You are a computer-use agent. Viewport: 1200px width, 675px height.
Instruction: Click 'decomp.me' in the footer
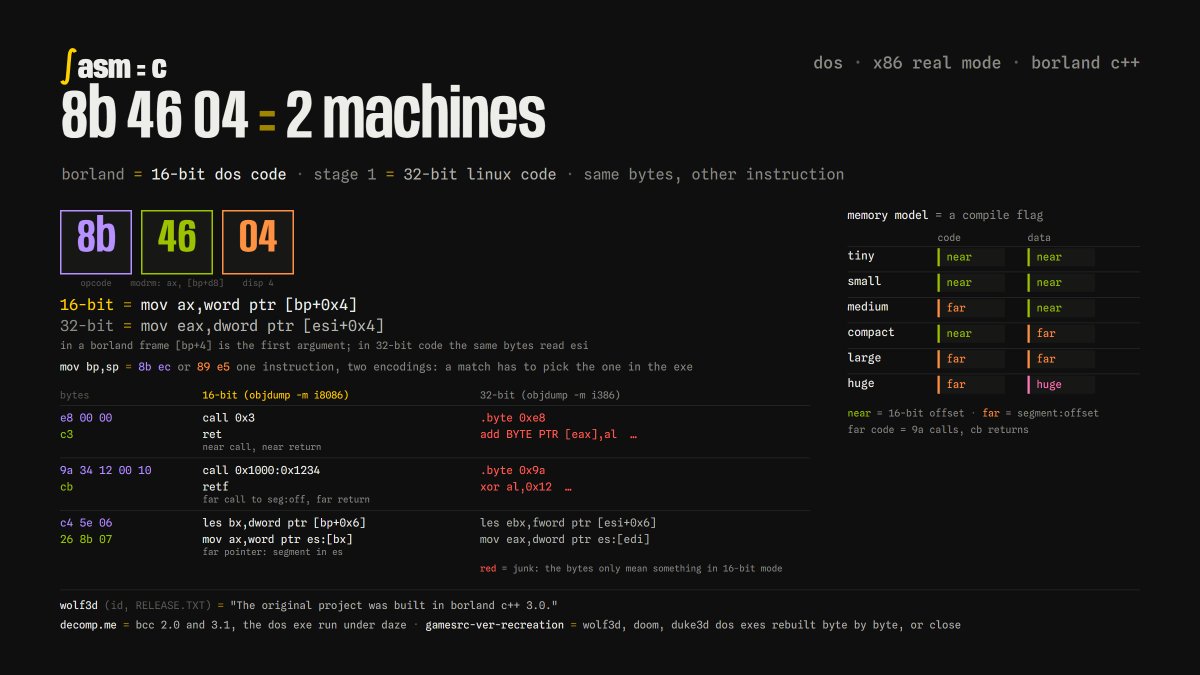[x=90, y=625]
